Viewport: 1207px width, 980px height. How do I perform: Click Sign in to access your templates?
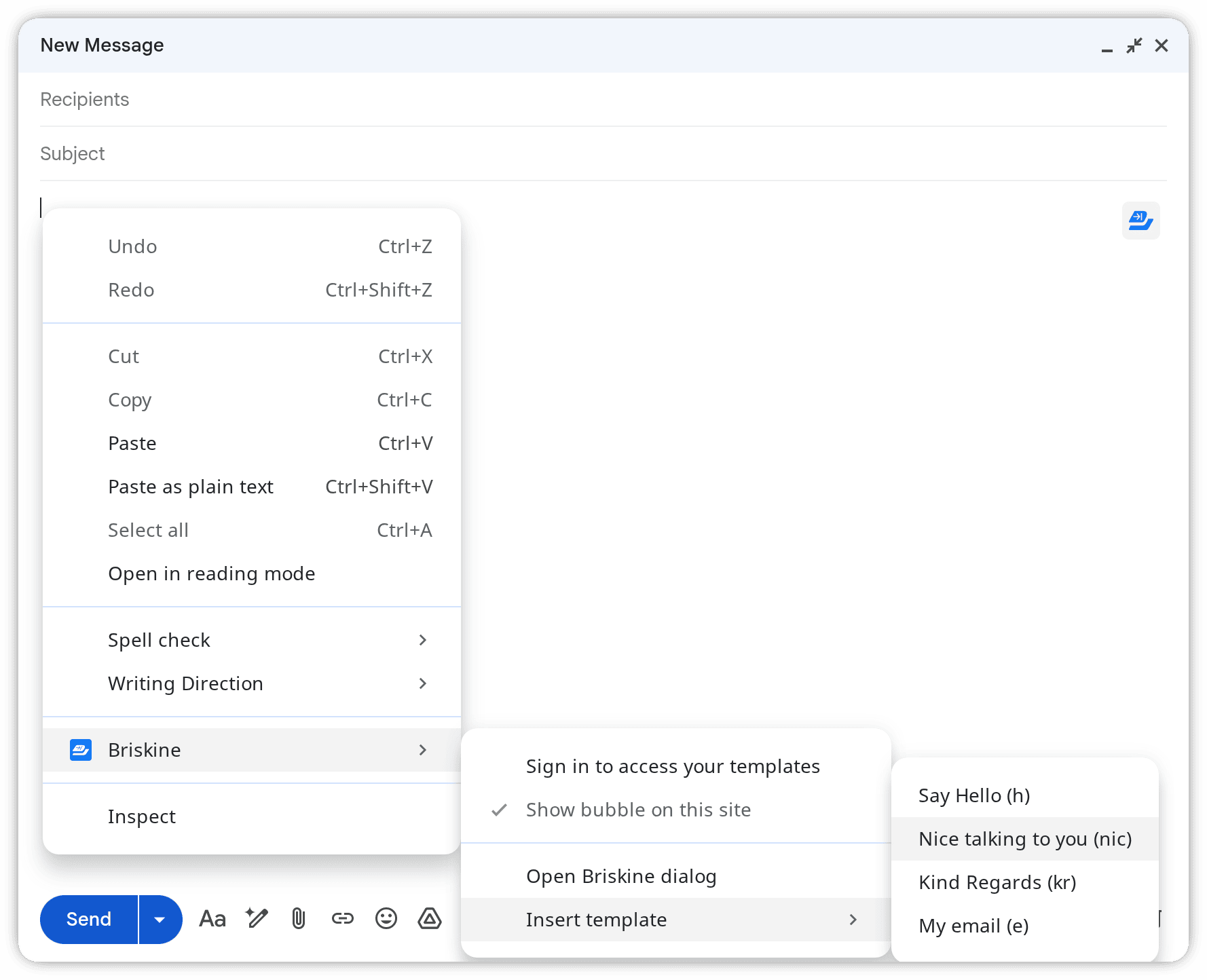(673, 766)
